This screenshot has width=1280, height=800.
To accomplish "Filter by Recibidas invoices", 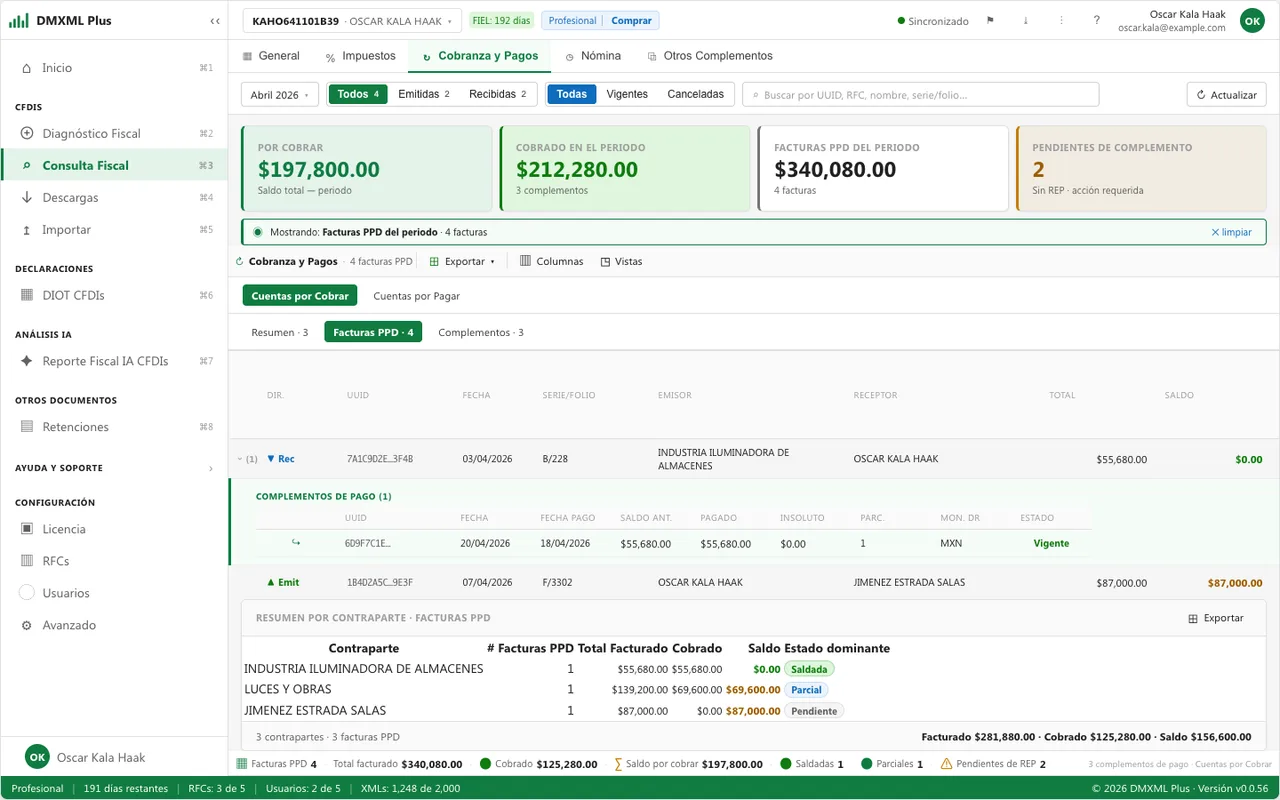I will [497, 94].
